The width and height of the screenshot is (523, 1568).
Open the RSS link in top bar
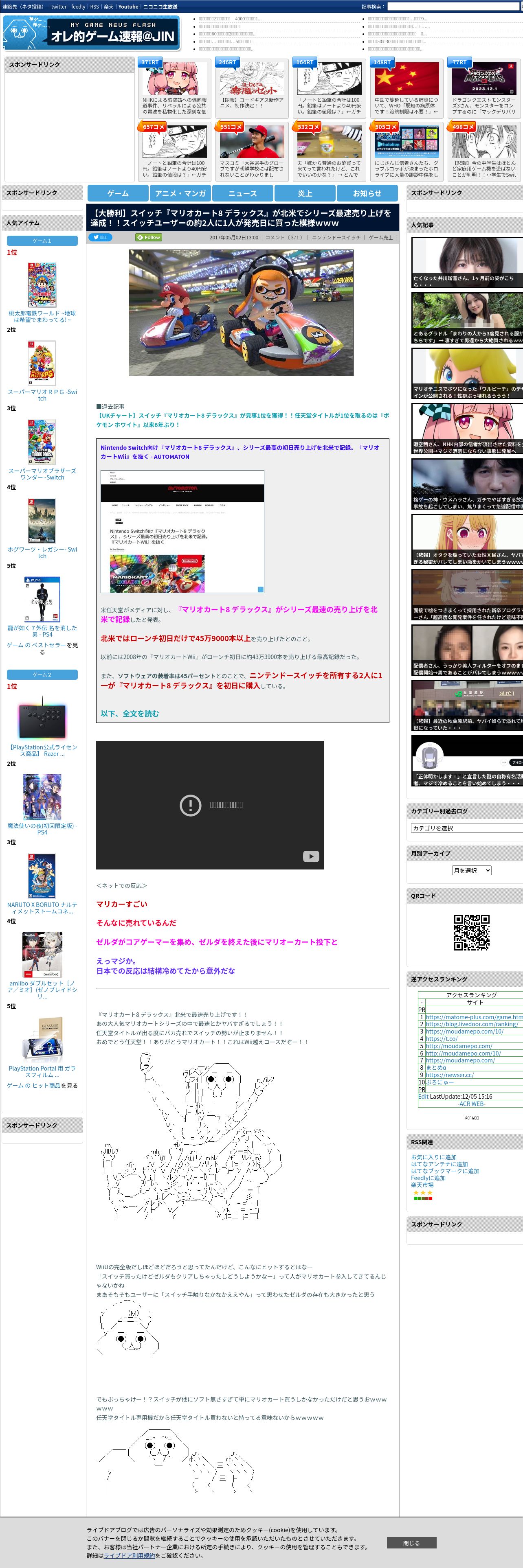[x=94, y=7]
